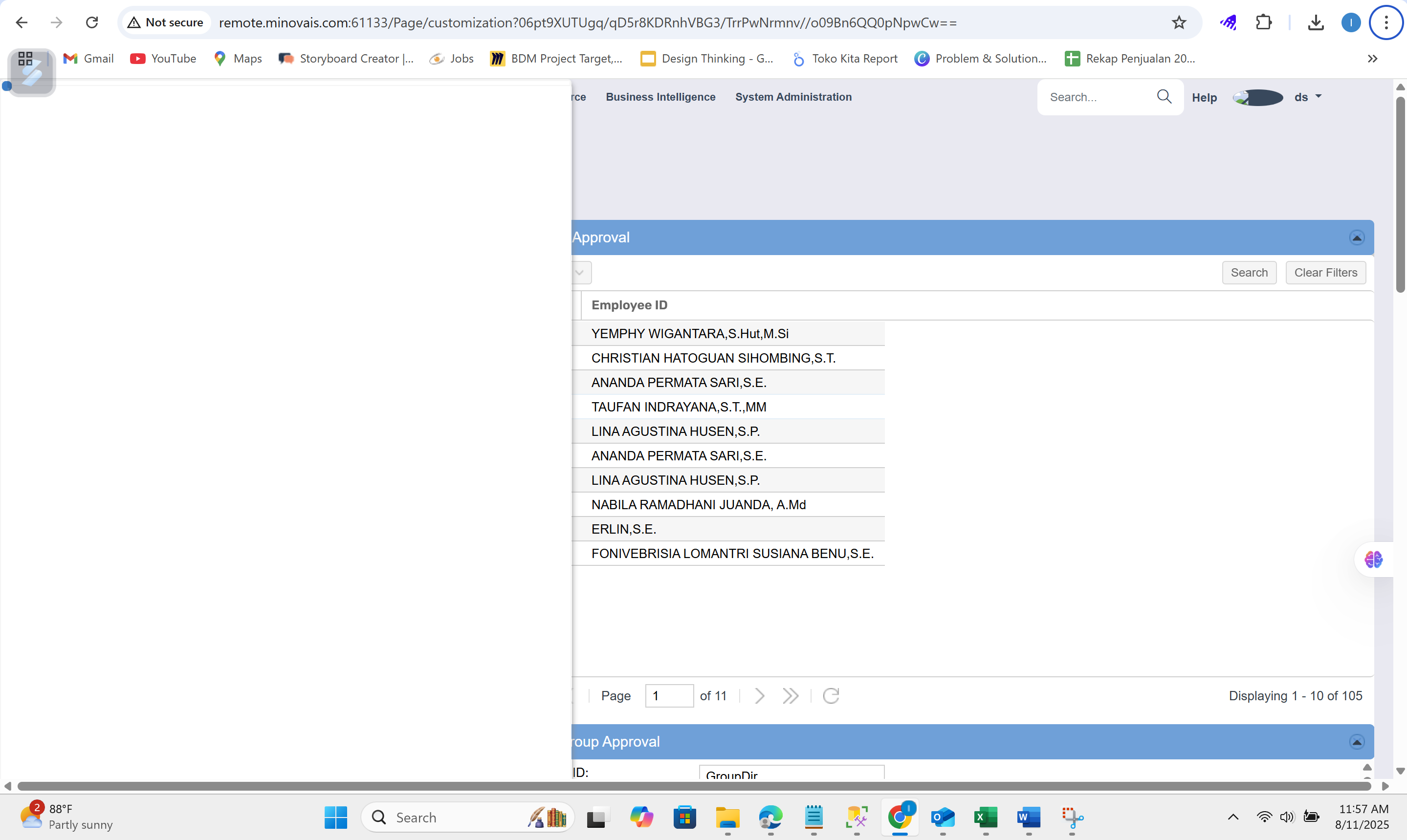1407x840 pixels.
Task: Select row TAUFAN INDRAYANA,S.T.,MM
Action: tap(728, 407)
